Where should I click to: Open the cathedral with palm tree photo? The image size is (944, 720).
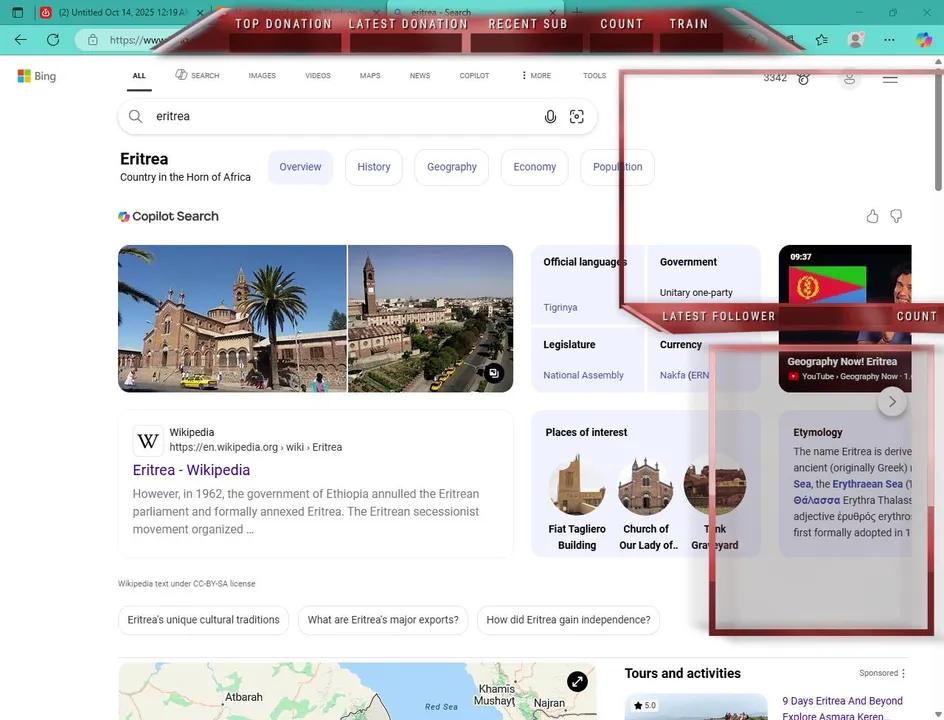click(232, 318)
